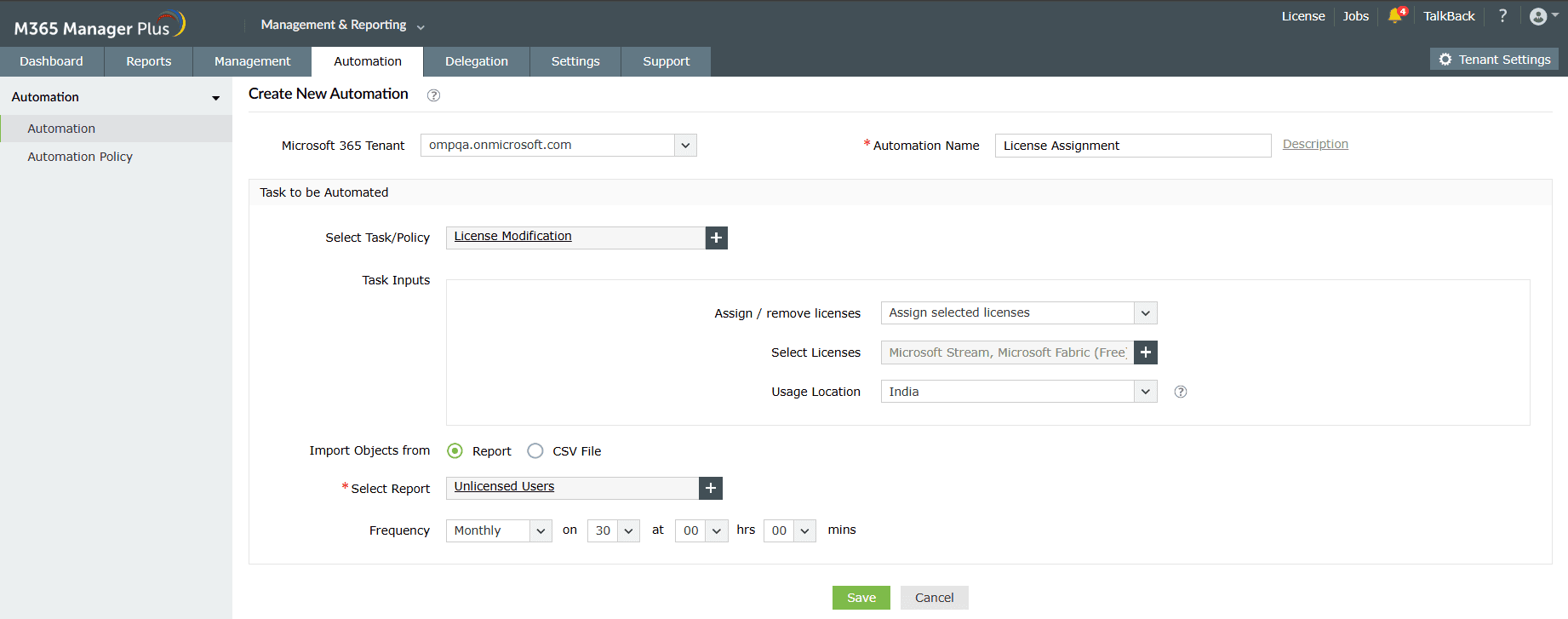This screenshot has height=619, width=1568.
Task: Switch to the Settings tab
Action: [575, 61]
